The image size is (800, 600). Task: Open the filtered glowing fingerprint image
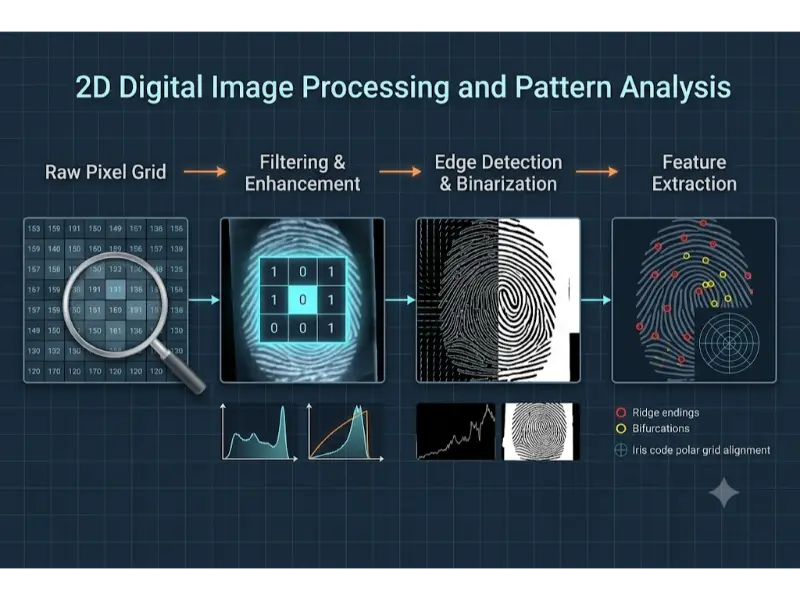click(303, 300)
